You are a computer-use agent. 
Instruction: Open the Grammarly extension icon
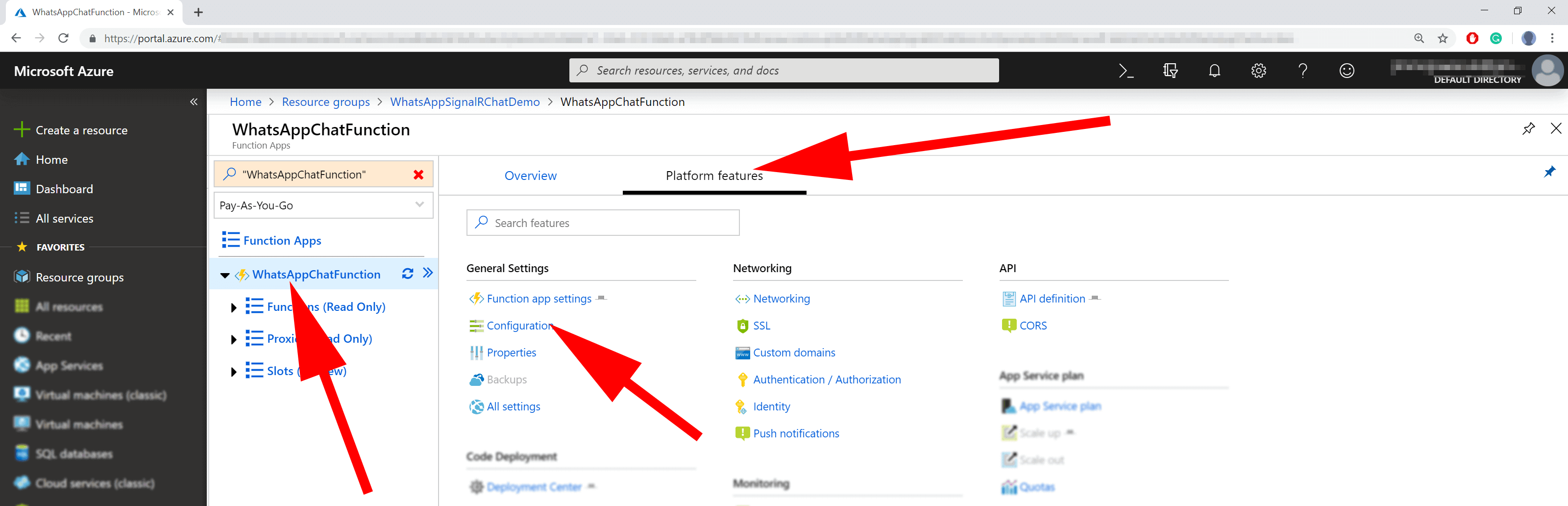click(1495, 38)
